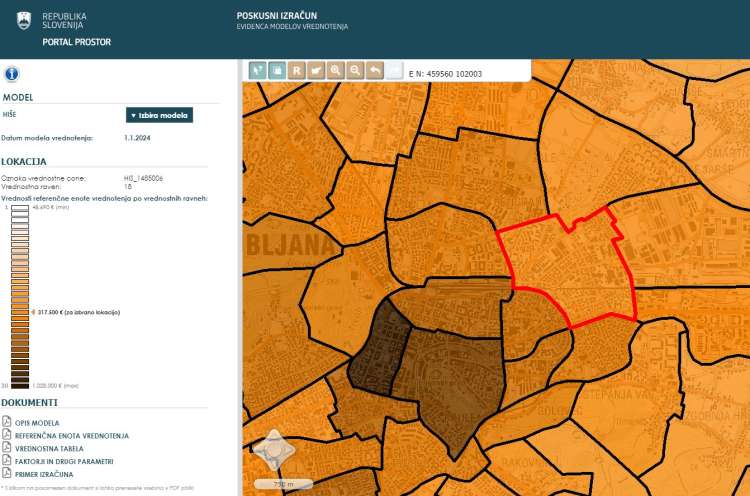Open the REFERENČNA ENOTA VREDNOTENJA document
This screenshot has width=750, height=496.
click(72, 436)
